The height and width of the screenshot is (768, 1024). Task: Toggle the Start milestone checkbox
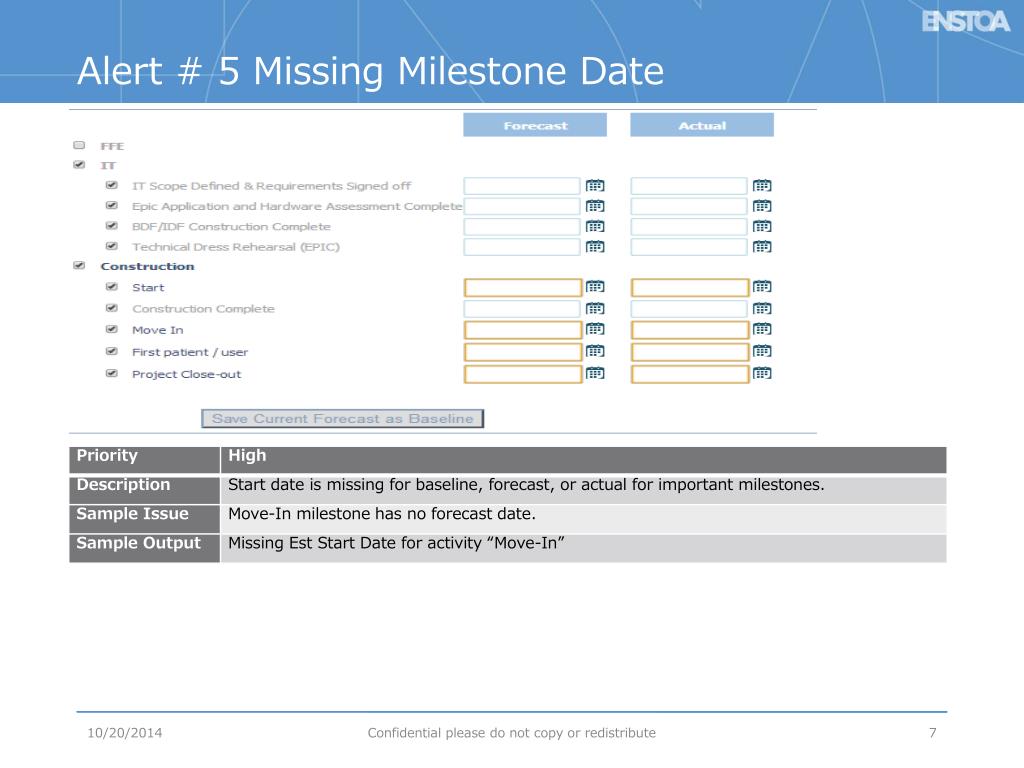point(112,287)
